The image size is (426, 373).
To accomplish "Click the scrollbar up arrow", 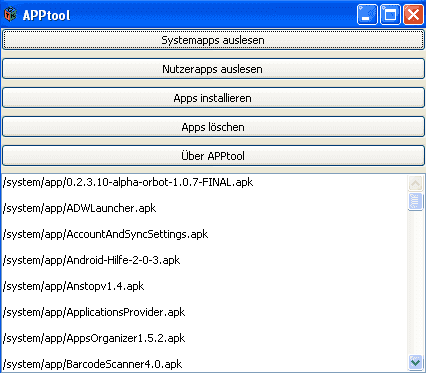I will click(415, 183).
